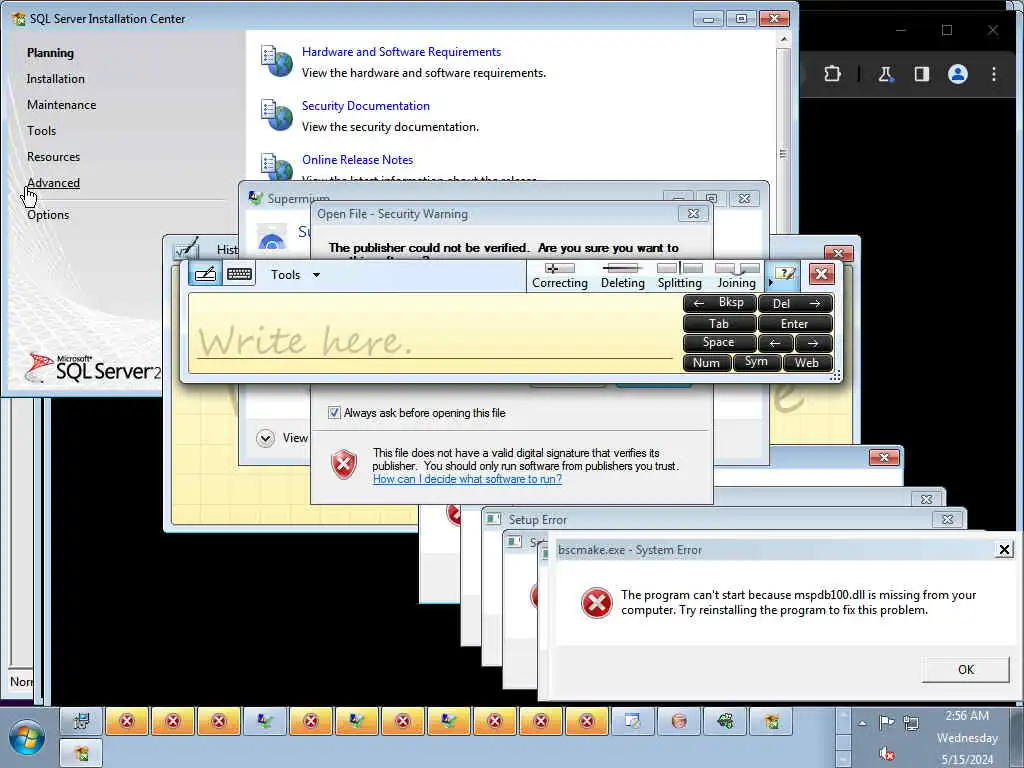Click the right arrow key below Enter
1024x768 pixels.
pos(814,343)
